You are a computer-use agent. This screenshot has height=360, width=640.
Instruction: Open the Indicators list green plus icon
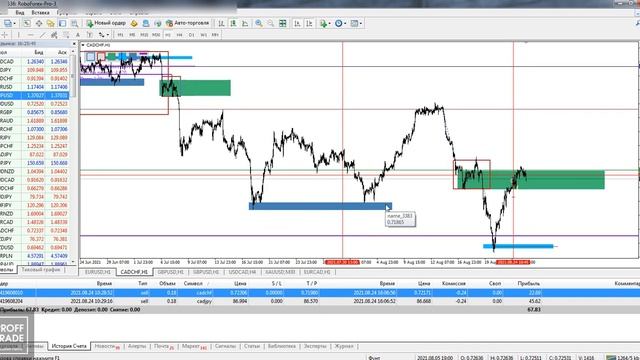tap(323, 24)
